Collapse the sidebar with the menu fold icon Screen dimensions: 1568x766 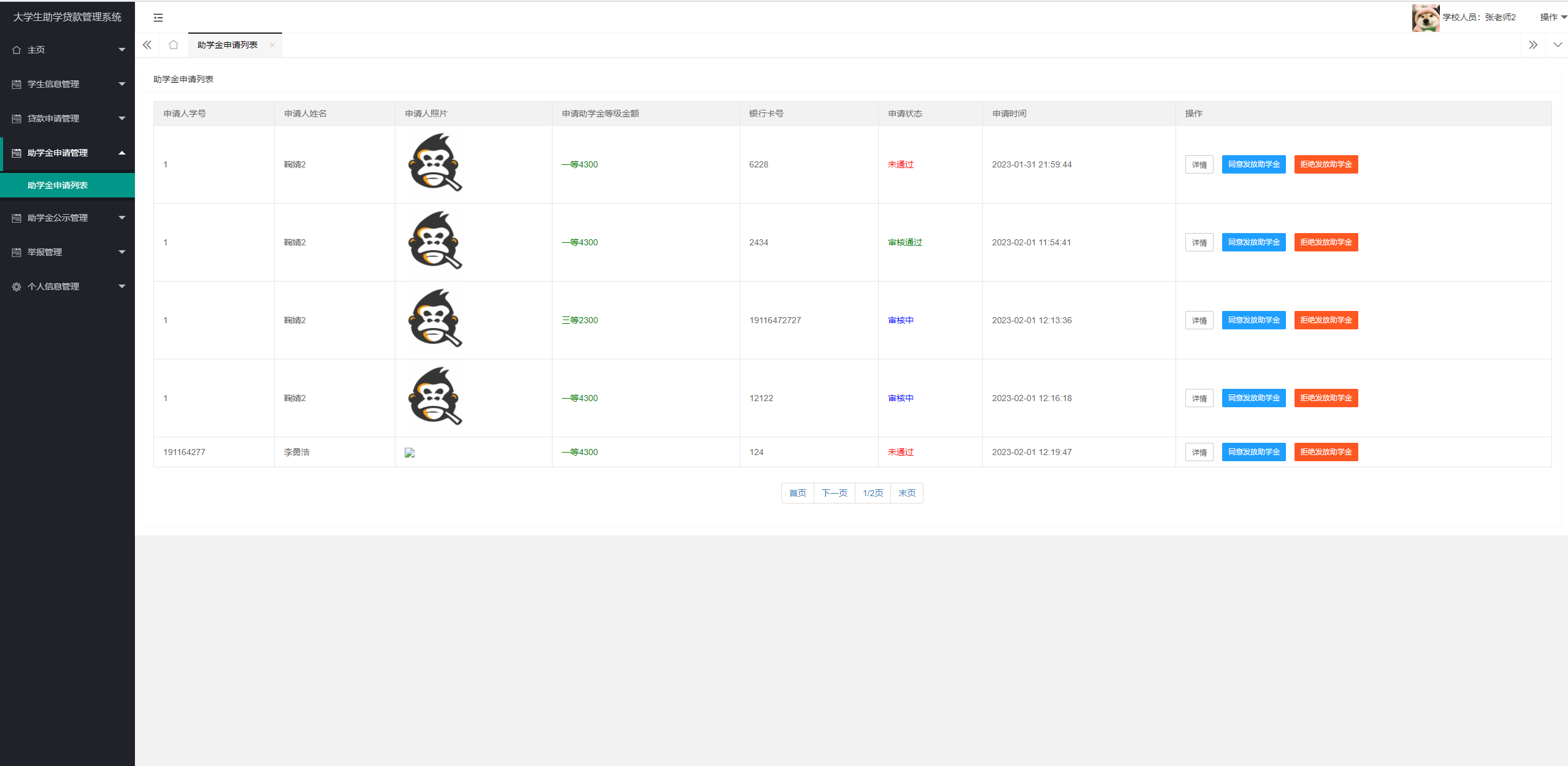[158, 18]
